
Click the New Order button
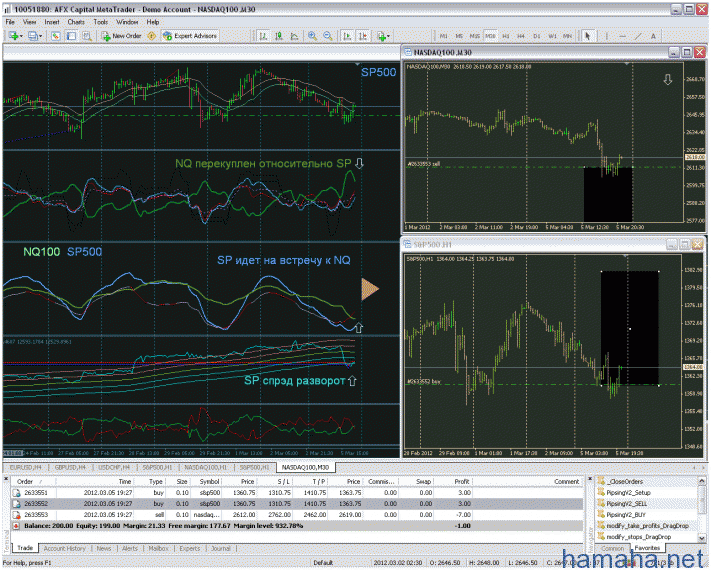[121, 36]
